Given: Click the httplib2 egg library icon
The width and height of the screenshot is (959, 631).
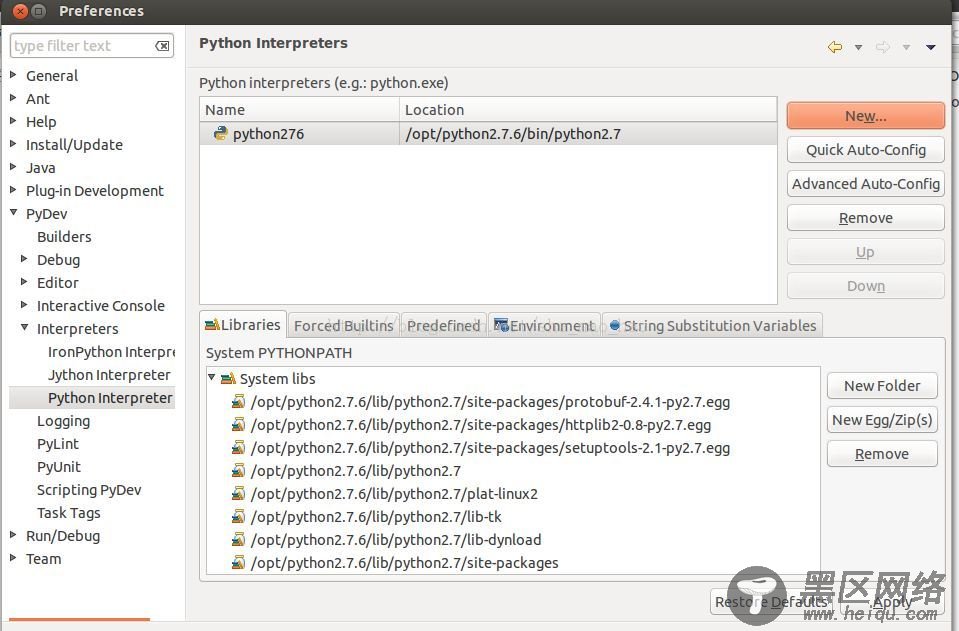Looking at the screenshot, I should pyautogui.click(x=238, y=425).
